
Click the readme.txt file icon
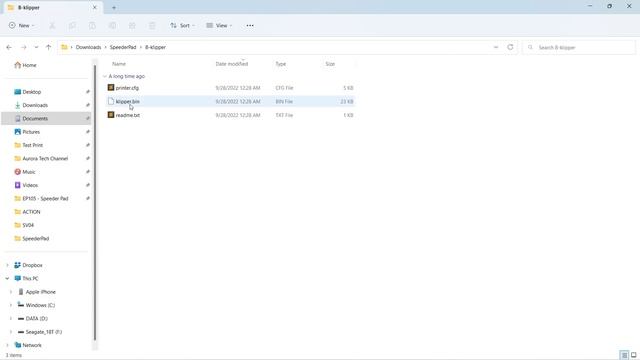pyautogui.click(x=111, y=115)
